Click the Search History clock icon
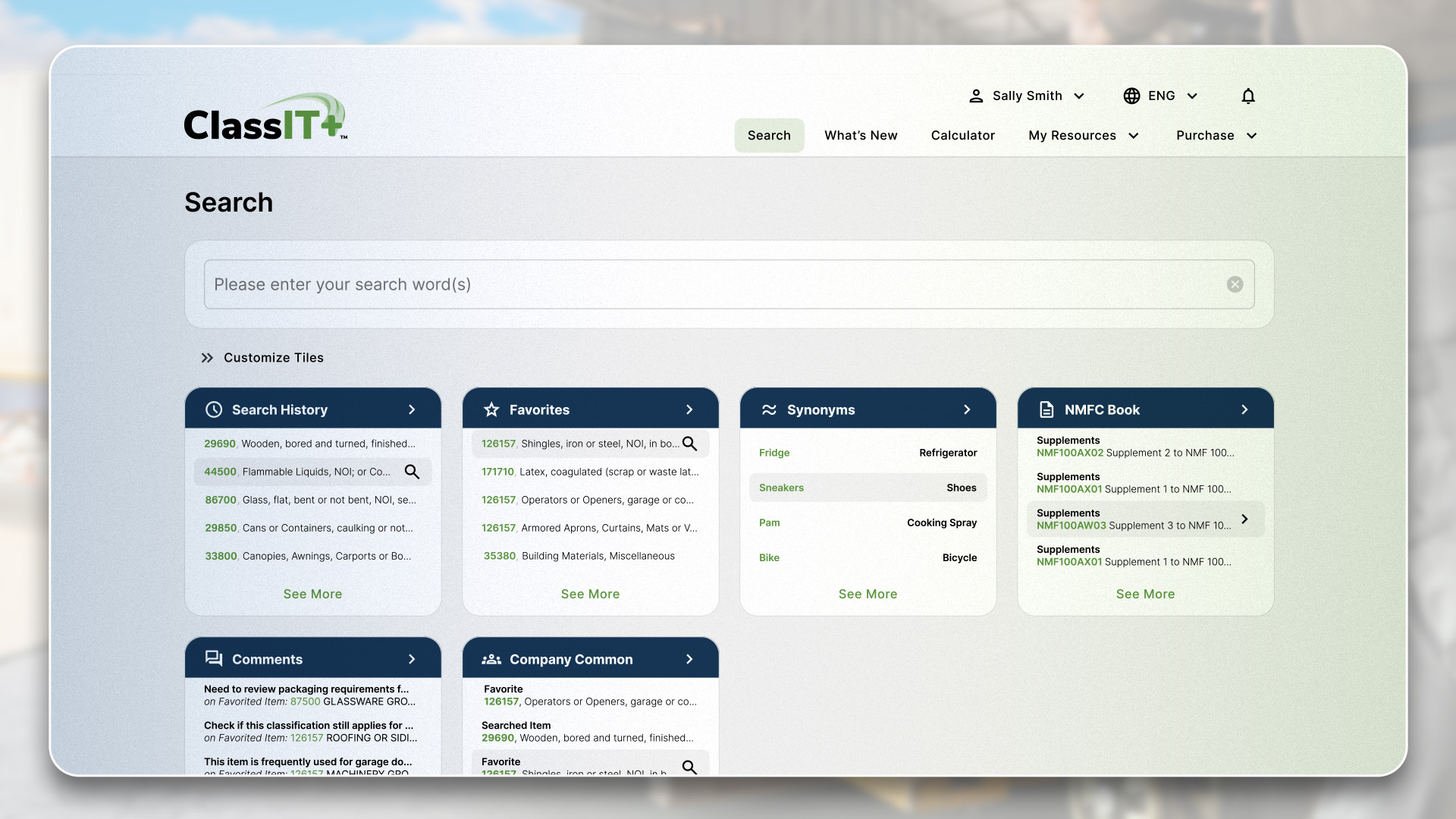 [214, 409]
